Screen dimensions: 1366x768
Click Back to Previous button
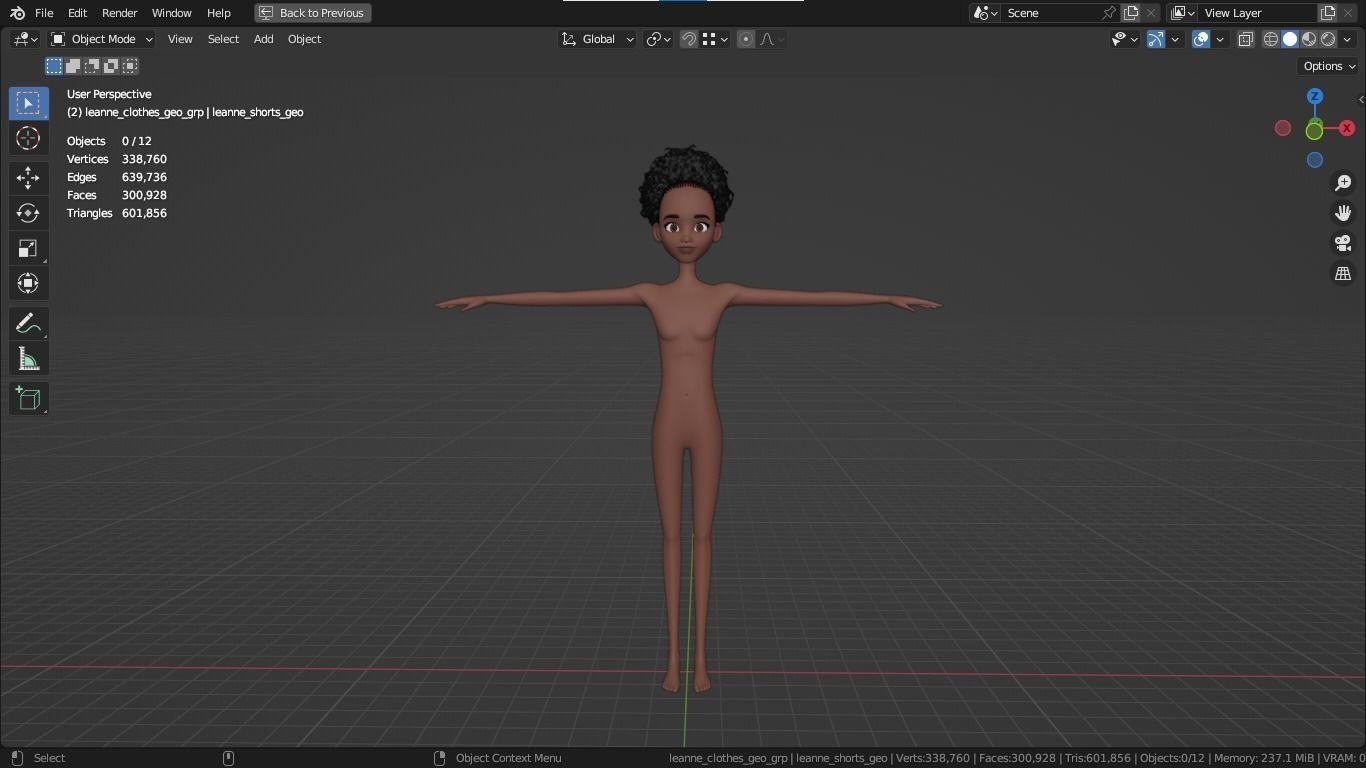[313, 13]
